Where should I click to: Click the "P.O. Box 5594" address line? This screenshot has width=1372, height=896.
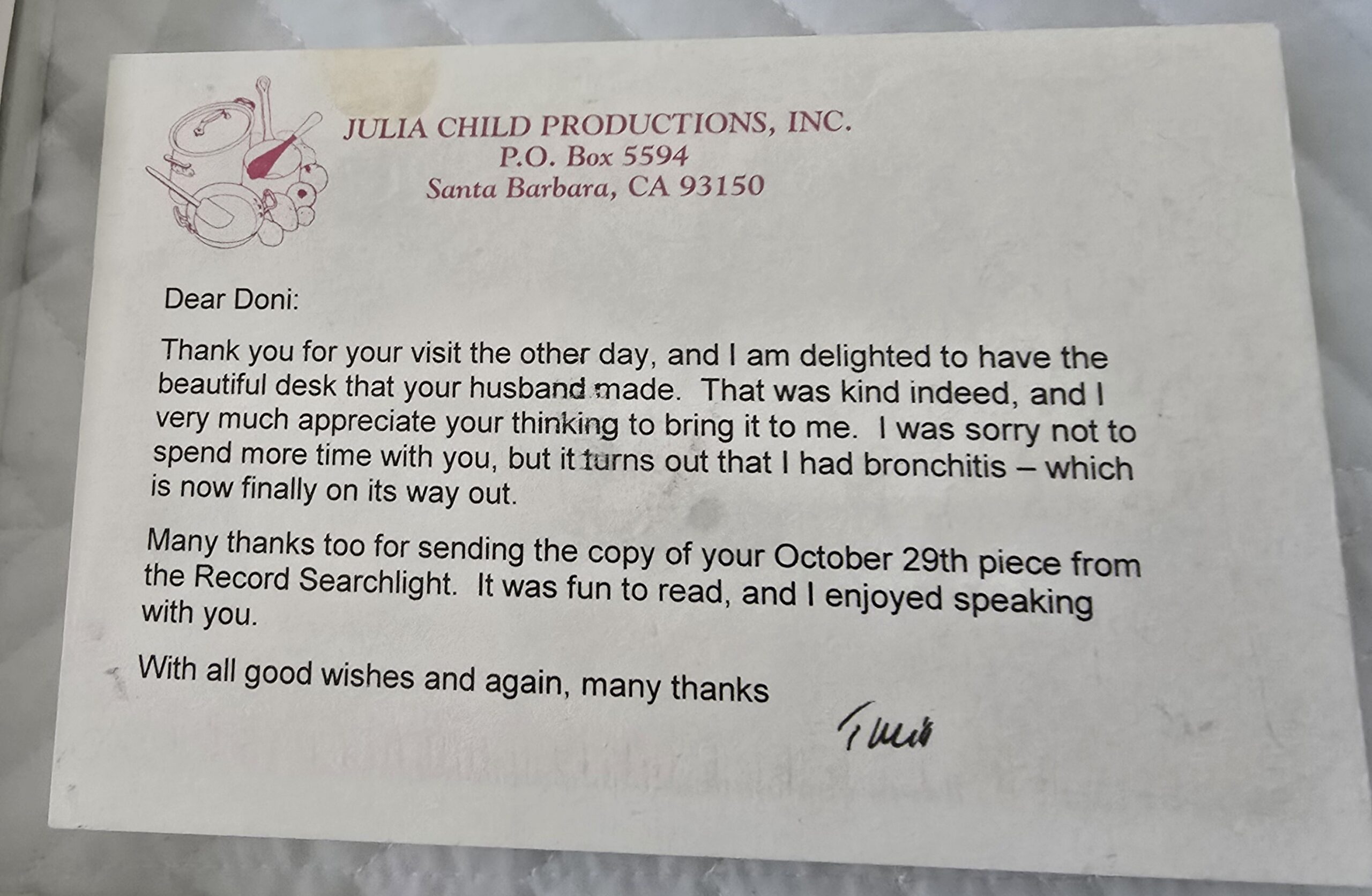[x=594, y=156]
